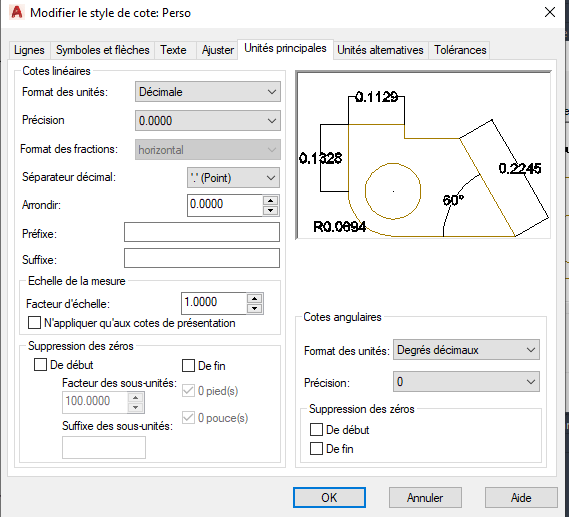The height and width of the screenshot is (517, 569).
Task: Increase the Arrondir value with up arrow
Action: [270, 201]
